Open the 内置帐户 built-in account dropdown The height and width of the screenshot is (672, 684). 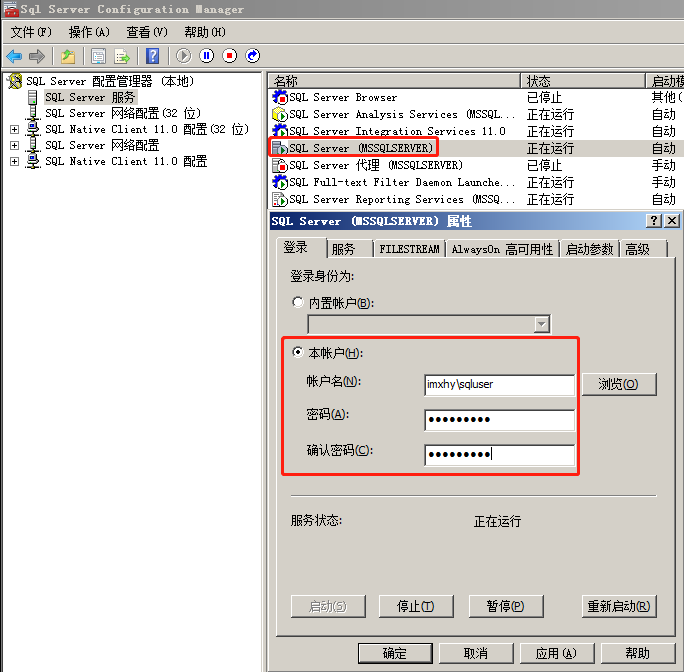[541, 324]
